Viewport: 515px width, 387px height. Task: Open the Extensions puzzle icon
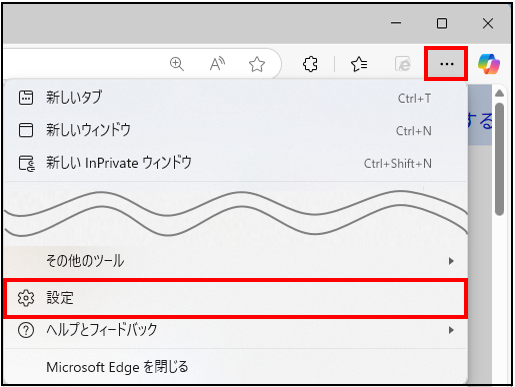[x=310, y=64]
